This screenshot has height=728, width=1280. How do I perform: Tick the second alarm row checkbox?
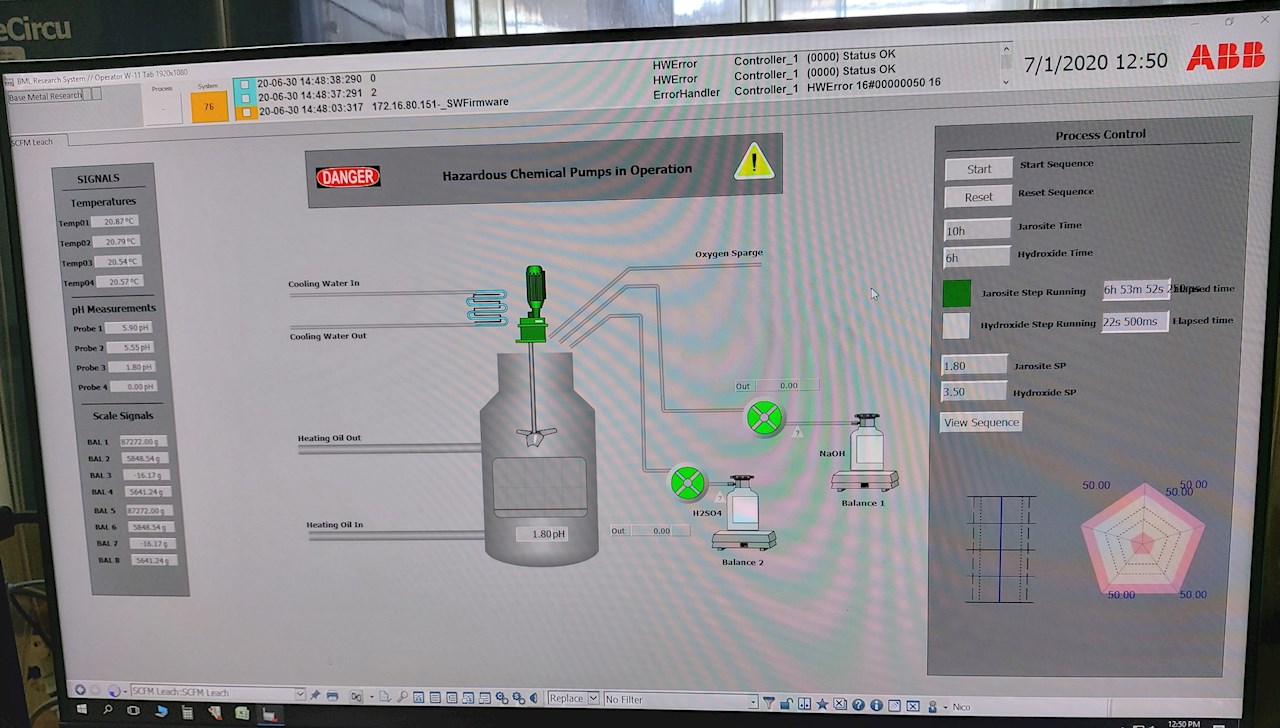[246, 96]
